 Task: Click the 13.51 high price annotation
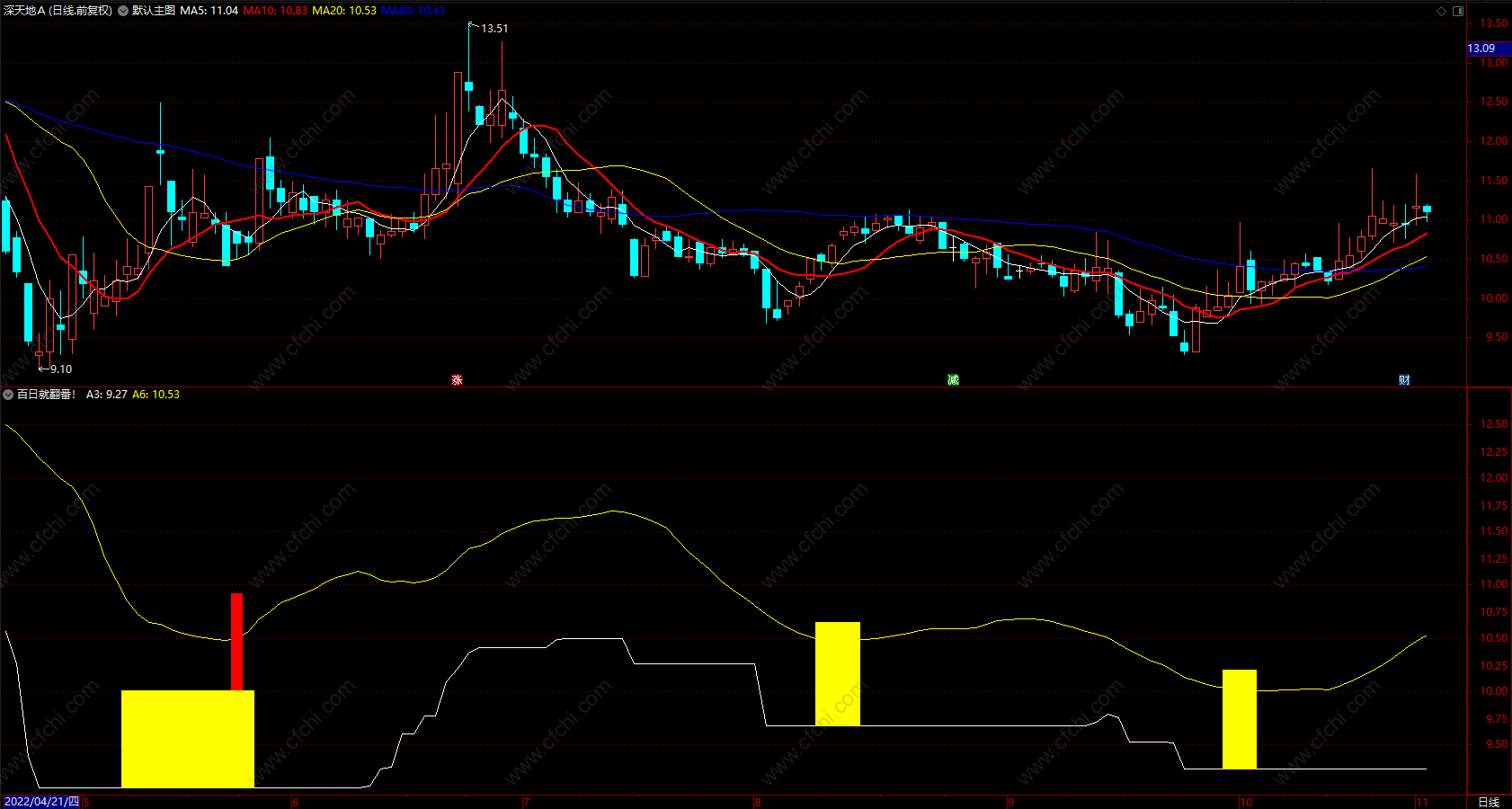coord(494,29)
